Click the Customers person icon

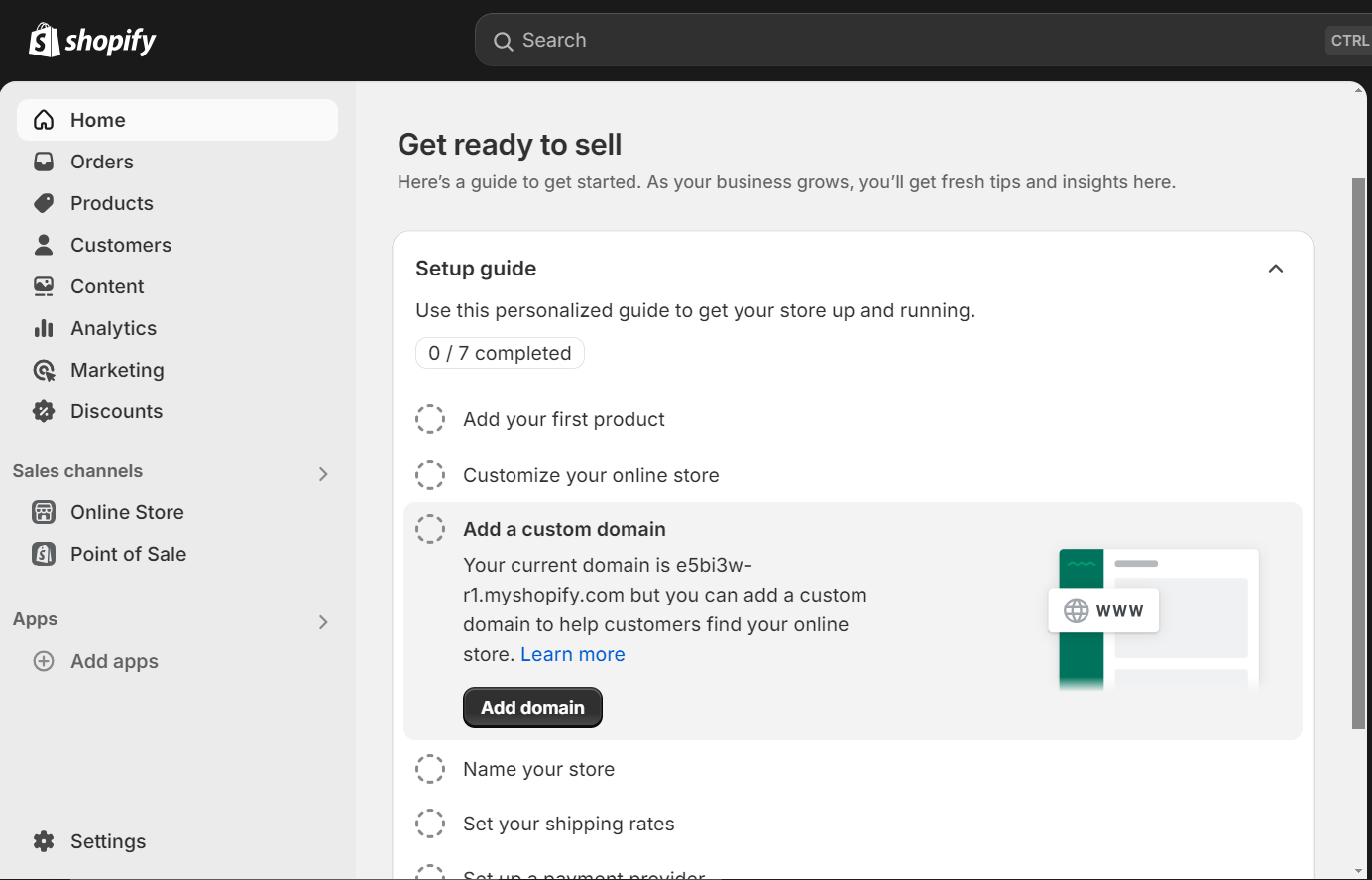tap(44, 245)
